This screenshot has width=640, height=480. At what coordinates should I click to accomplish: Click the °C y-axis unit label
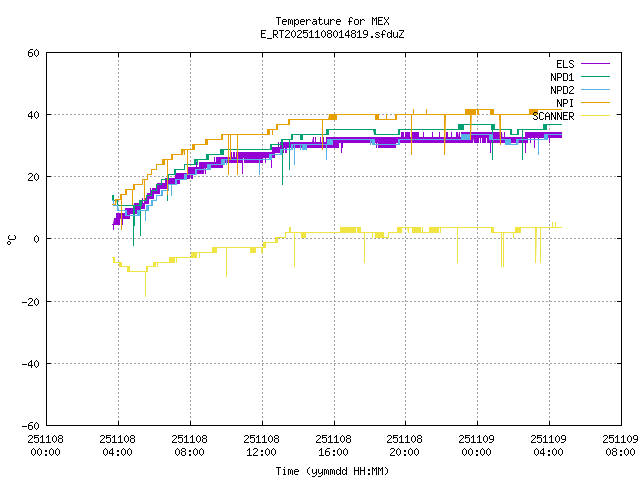click(12, 239)
